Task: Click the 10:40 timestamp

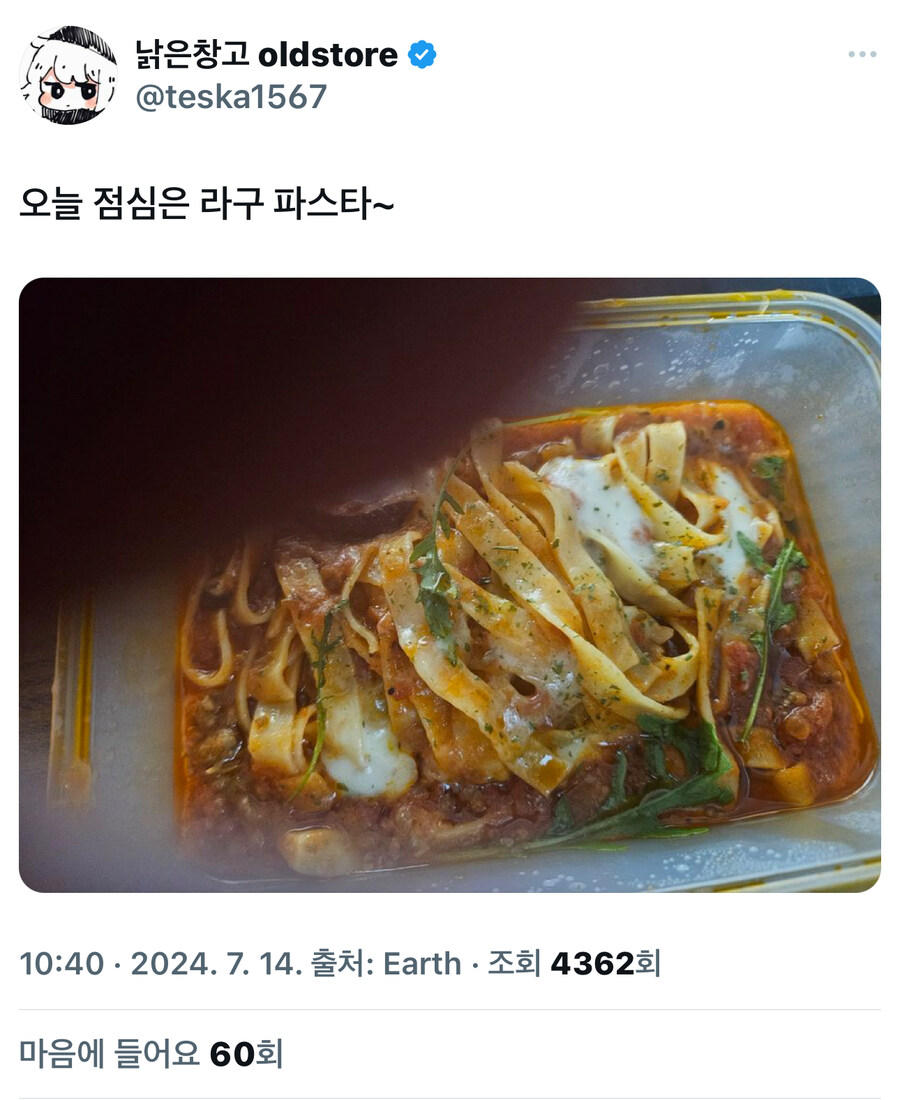Action: 62,964
